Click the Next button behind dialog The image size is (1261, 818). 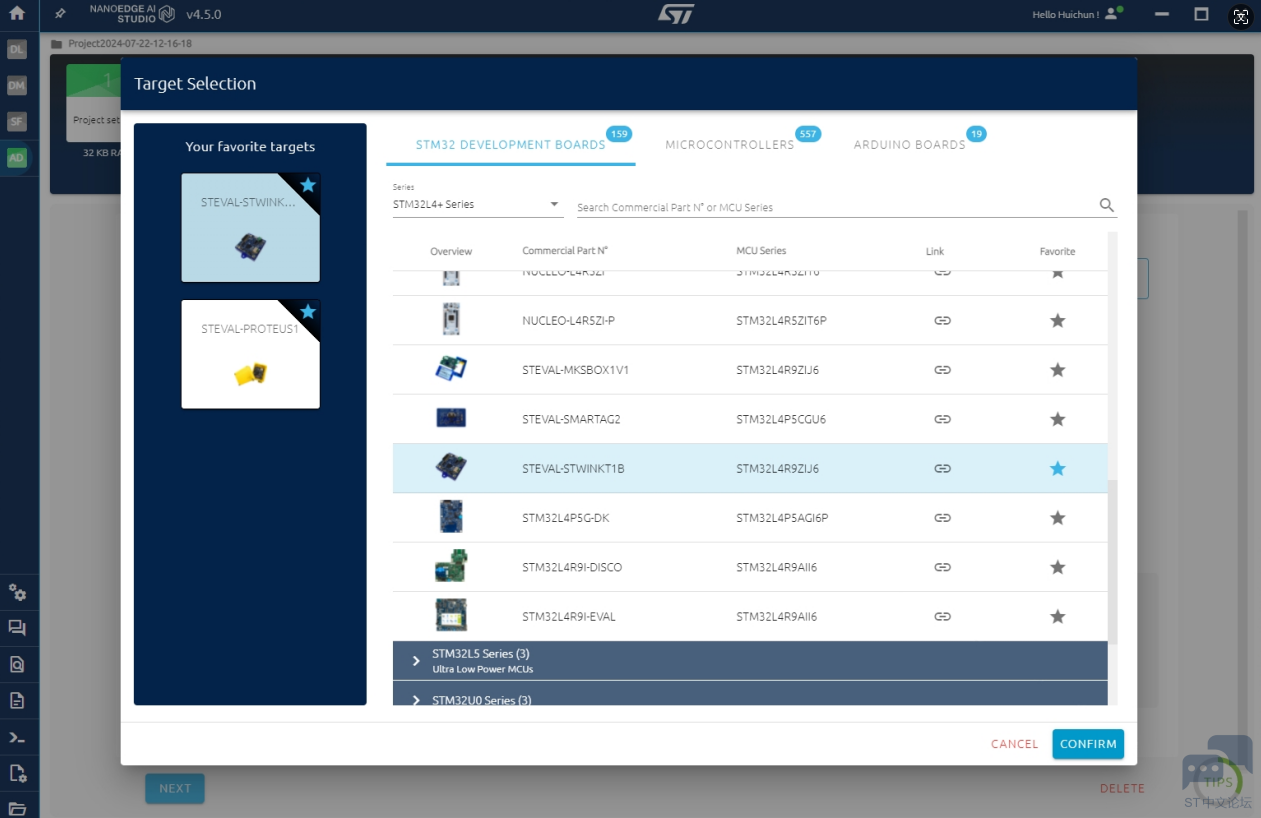[x=175, y=788]
